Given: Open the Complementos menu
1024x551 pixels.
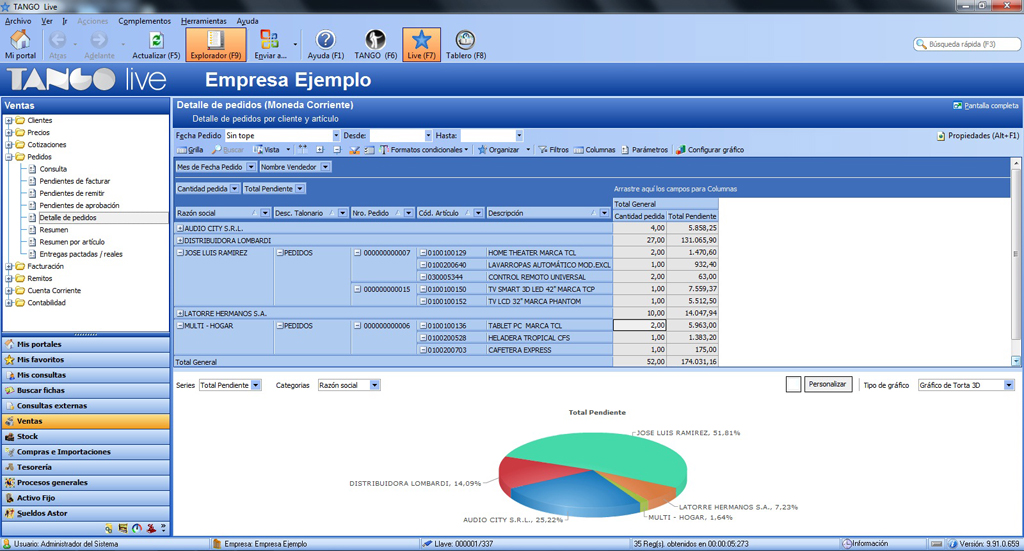Looking at the screenshot, I should [144, 22].
